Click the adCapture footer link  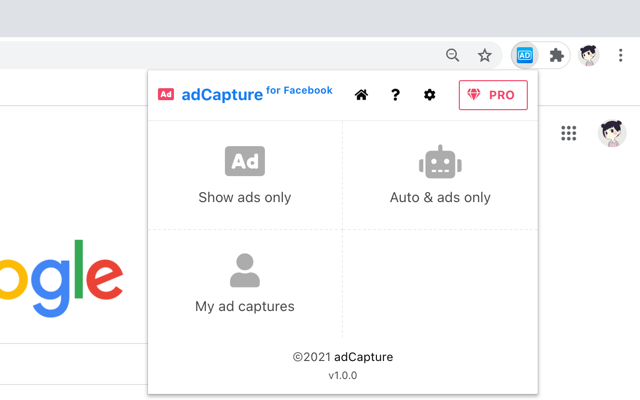[x=364, y=357]
